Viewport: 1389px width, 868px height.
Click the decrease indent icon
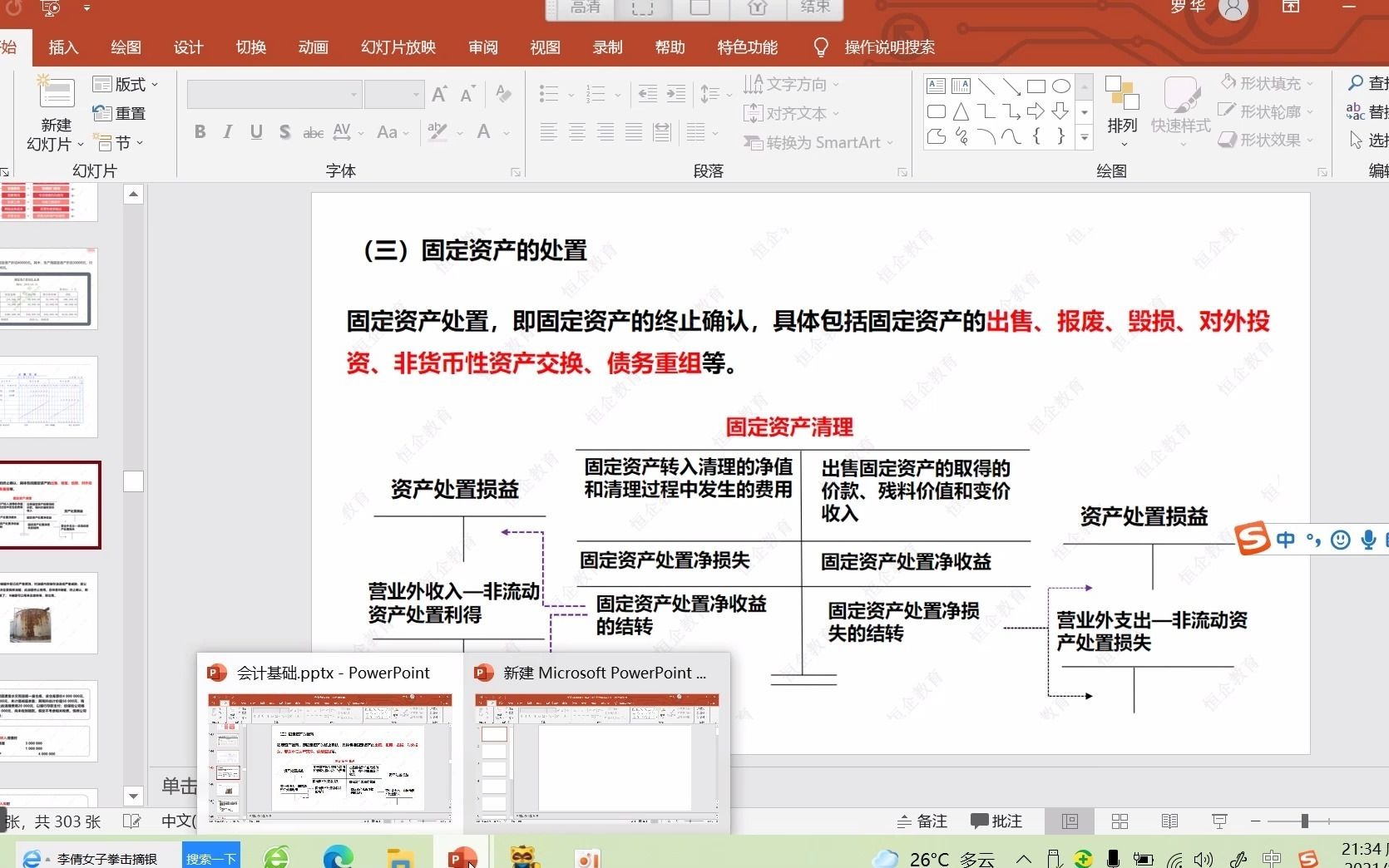pos(648,94)
